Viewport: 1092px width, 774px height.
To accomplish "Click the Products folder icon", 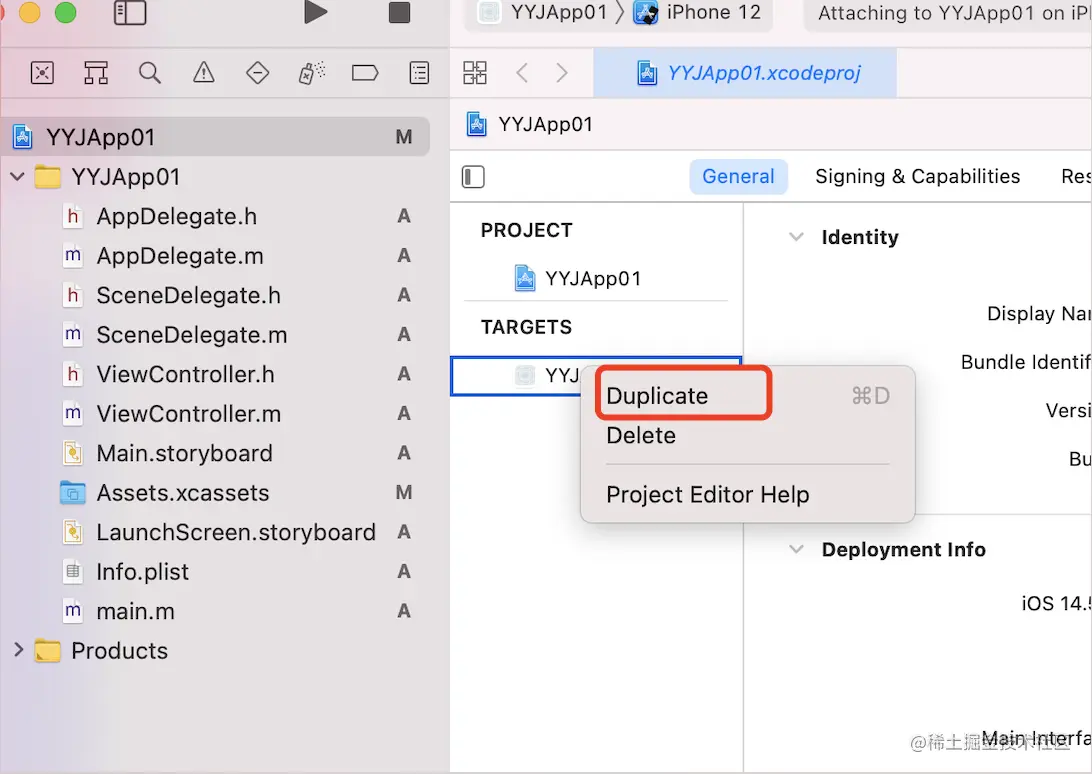I will pos(47,651).
